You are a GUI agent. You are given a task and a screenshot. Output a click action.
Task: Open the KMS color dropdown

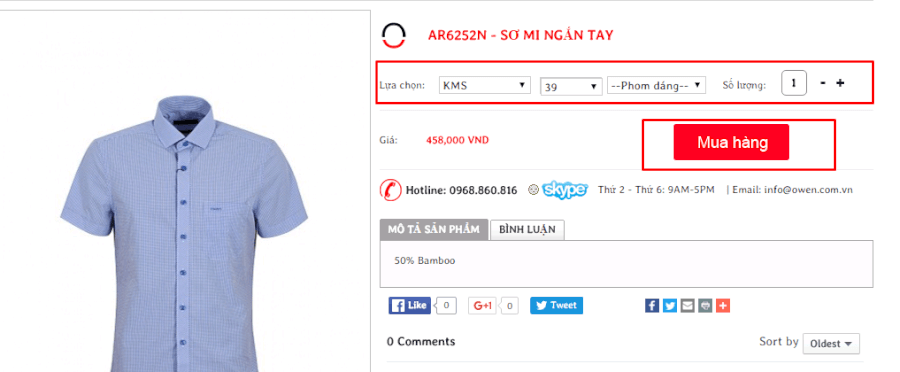484,86
